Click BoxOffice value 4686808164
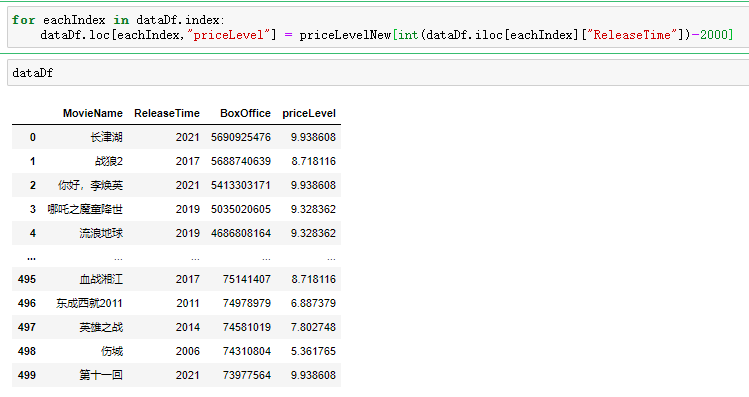Viewport: 749px width, 397px height. tap(241, 233)
